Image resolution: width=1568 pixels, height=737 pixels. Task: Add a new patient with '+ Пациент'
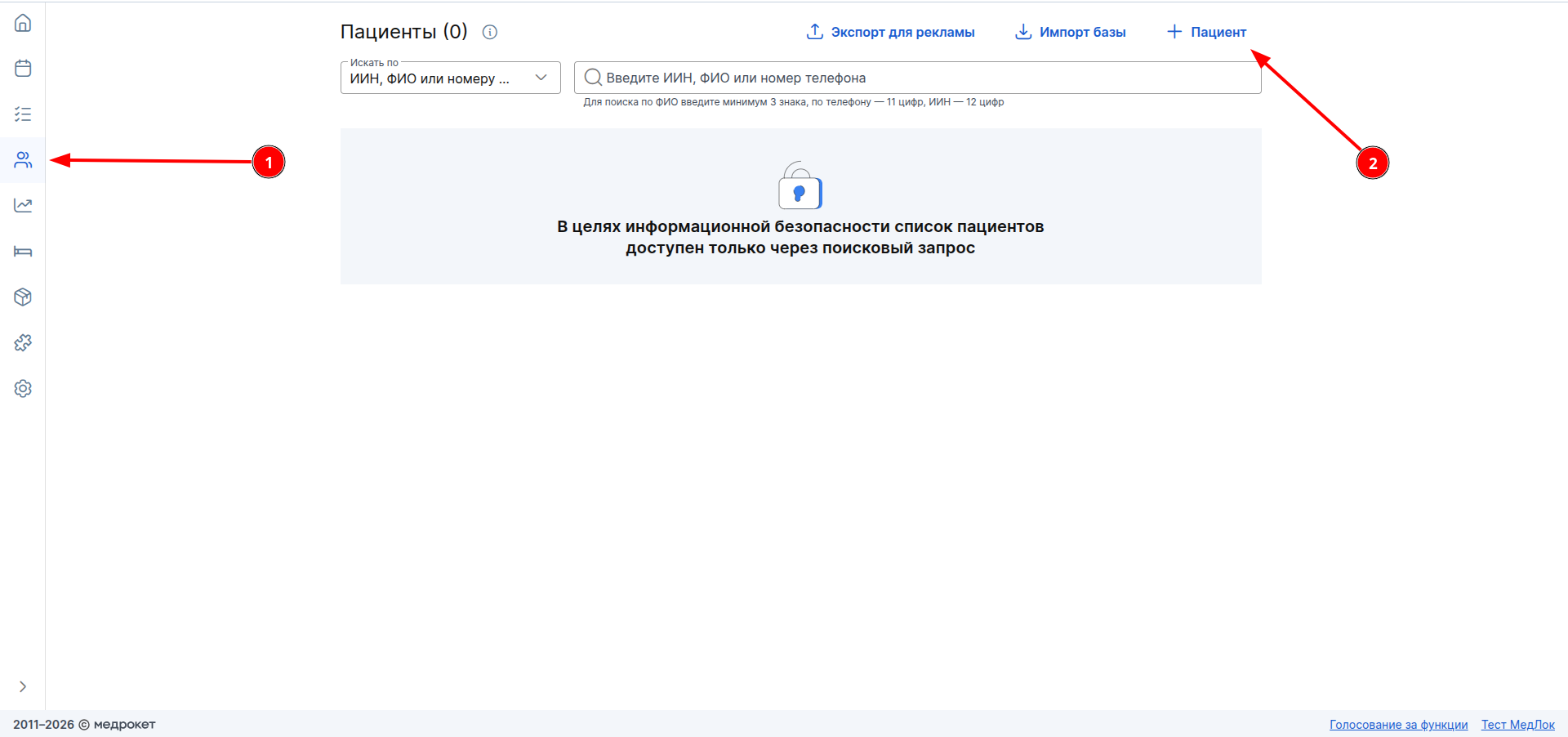1206,32
